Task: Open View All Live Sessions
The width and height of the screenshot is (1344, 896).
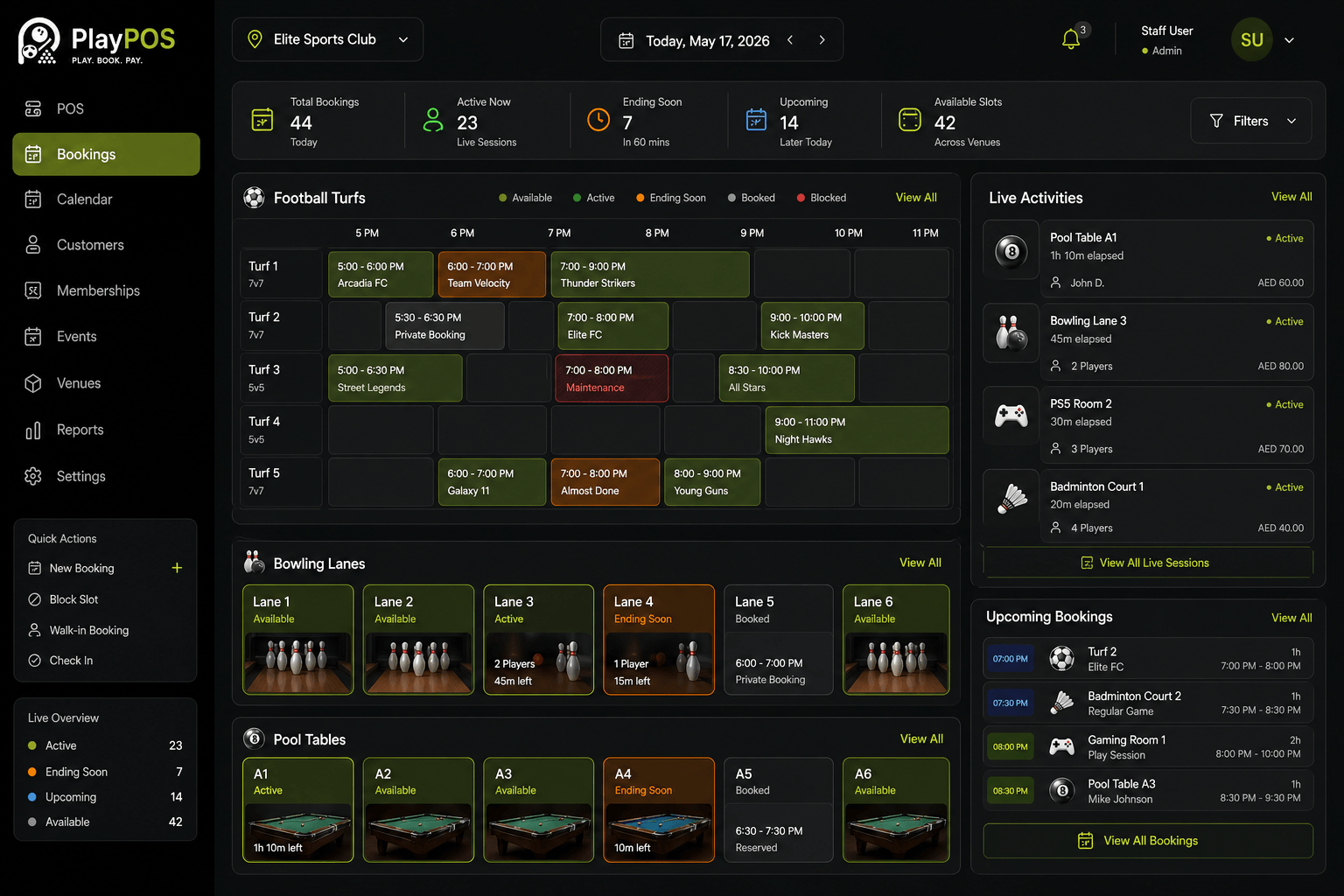Action: pos(1148,563)
